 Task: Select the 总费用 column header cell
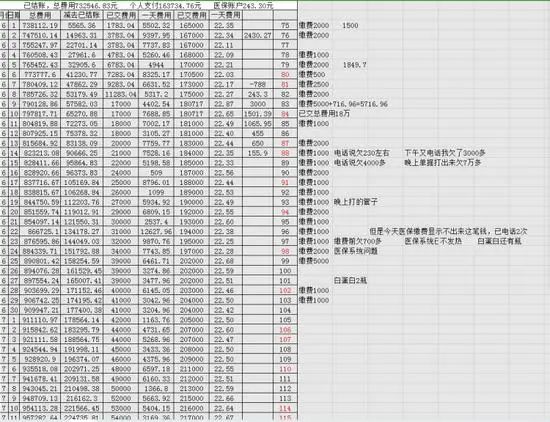pos(40,15)
